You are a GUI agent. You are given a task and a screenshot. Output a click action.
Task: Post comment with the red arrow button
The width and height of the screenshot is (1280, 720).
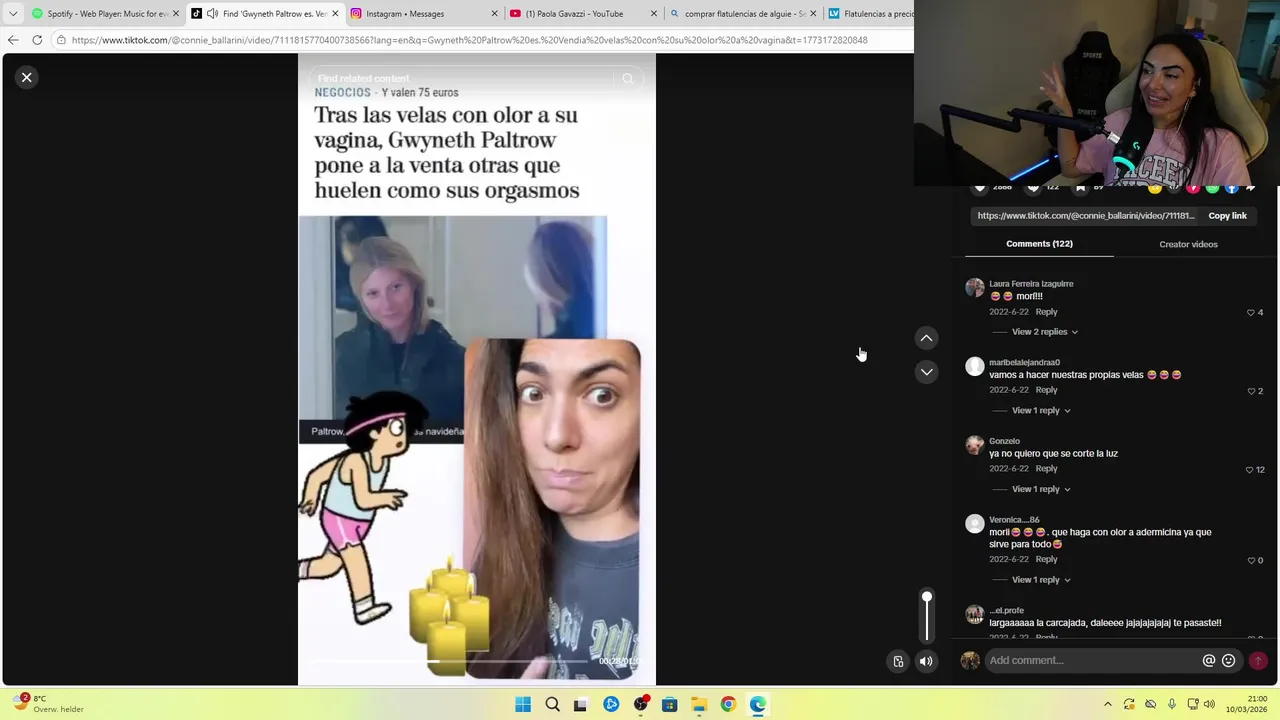(1258, 661)
